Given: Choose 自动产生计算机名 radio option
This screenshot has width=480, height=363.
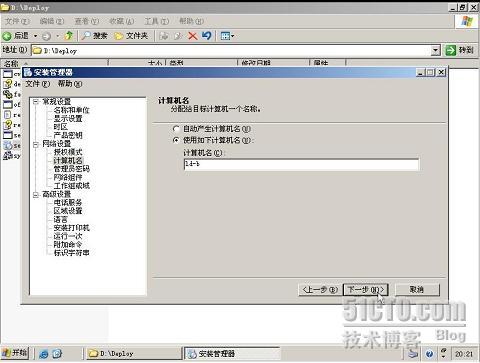Looking at the screenshot, I should [176, 129].
